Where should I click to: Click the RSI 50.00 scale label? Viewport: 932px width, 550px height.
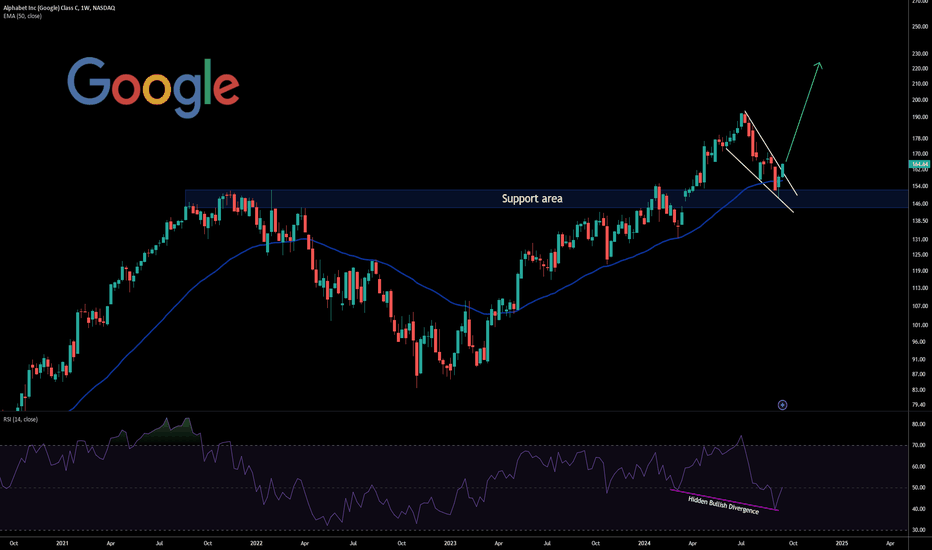point(918,488)
